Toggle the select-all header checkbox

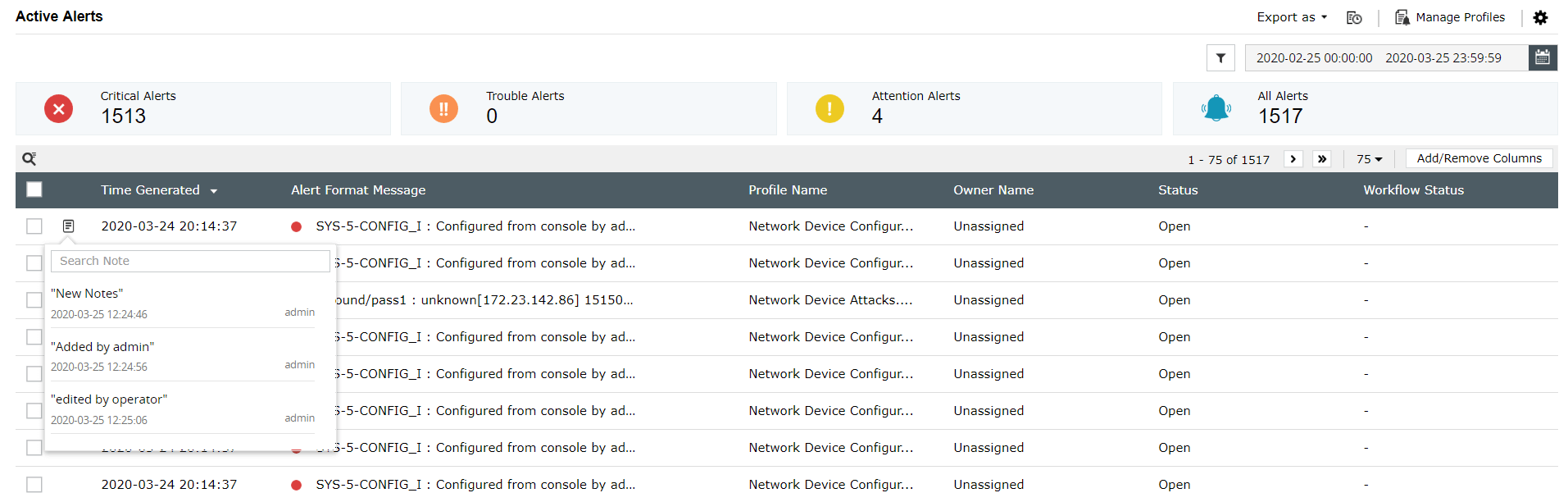pyautogui.click(x=34, y=189)
